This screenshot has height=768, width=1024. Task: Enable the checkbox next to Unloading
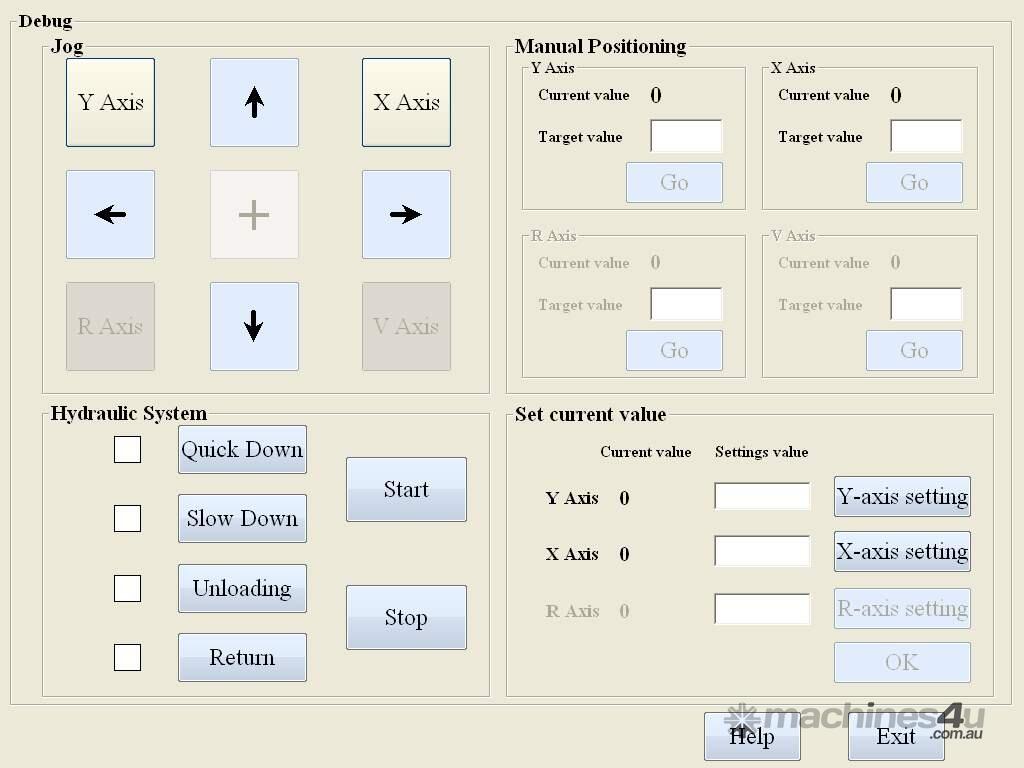click(x=127, y=588)
